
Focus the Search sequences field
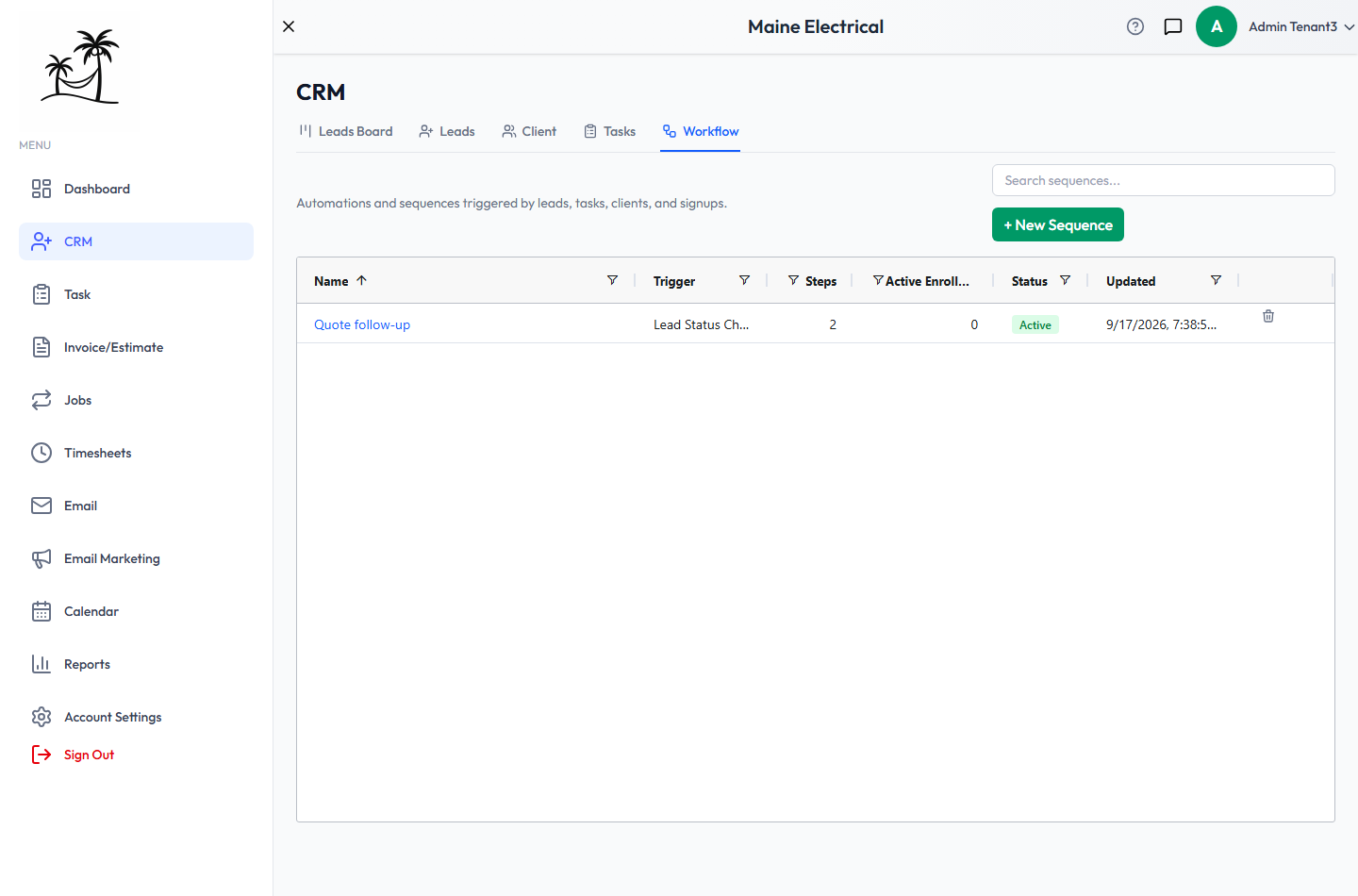(1164, 180)
